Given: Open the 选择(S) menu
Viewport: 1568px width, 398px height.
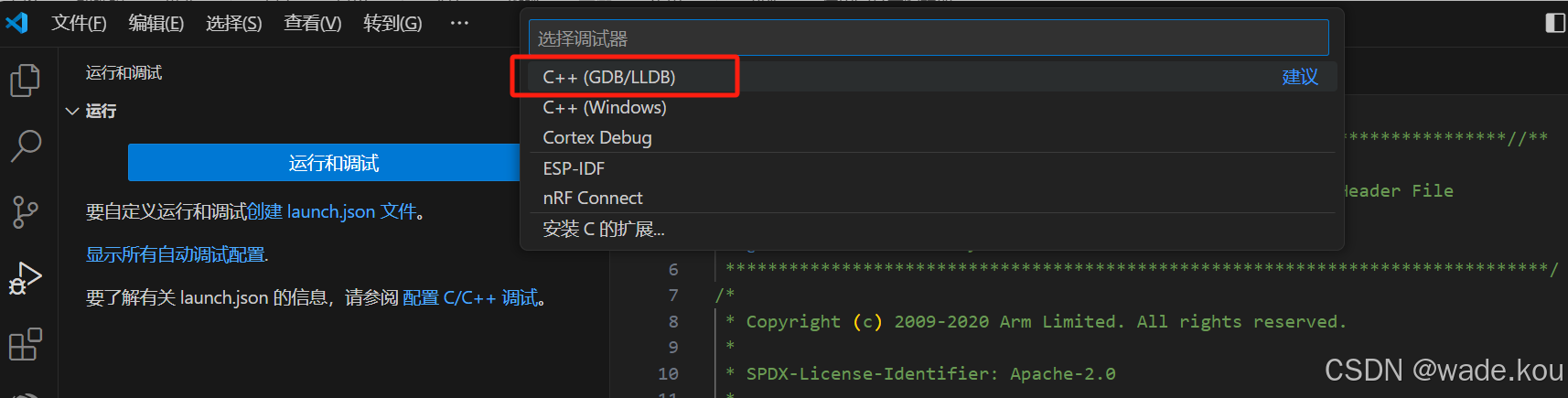Looking at the screenshot, I should [234, 23].
